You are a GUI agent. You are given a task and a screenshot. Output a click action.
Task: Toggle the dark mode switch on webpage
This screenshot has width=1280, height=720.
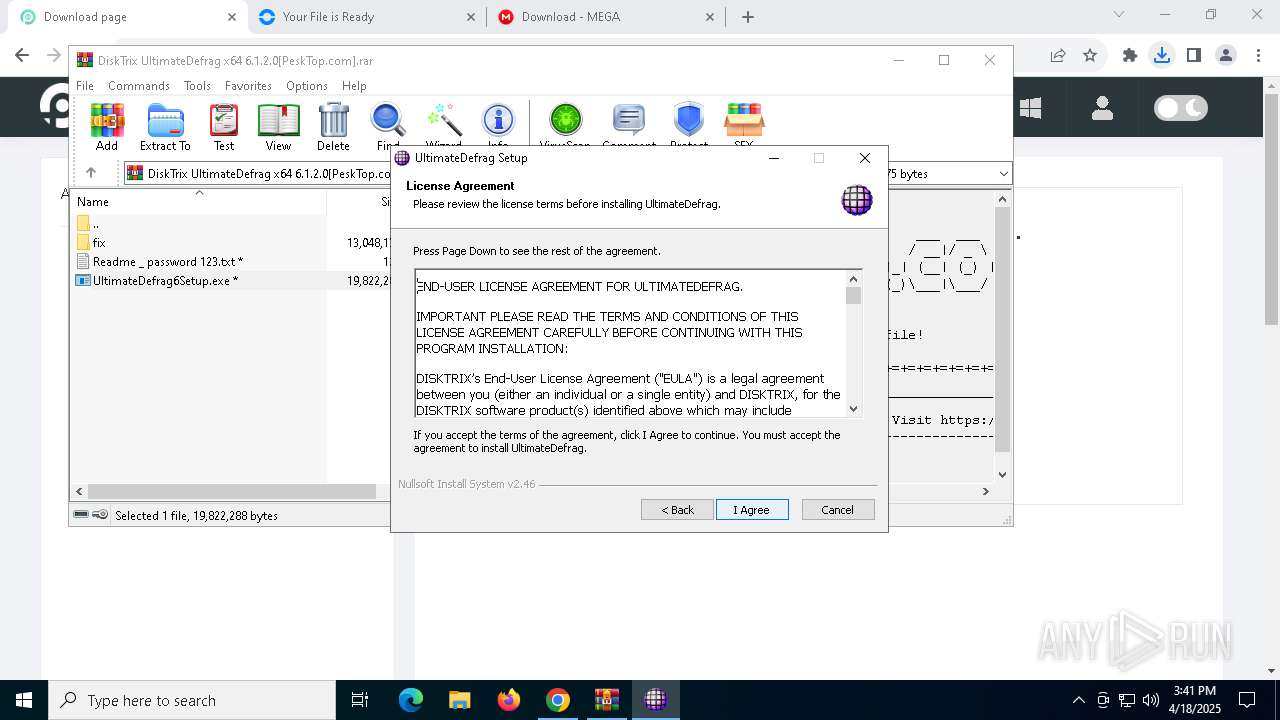[x=1181, y=108]
